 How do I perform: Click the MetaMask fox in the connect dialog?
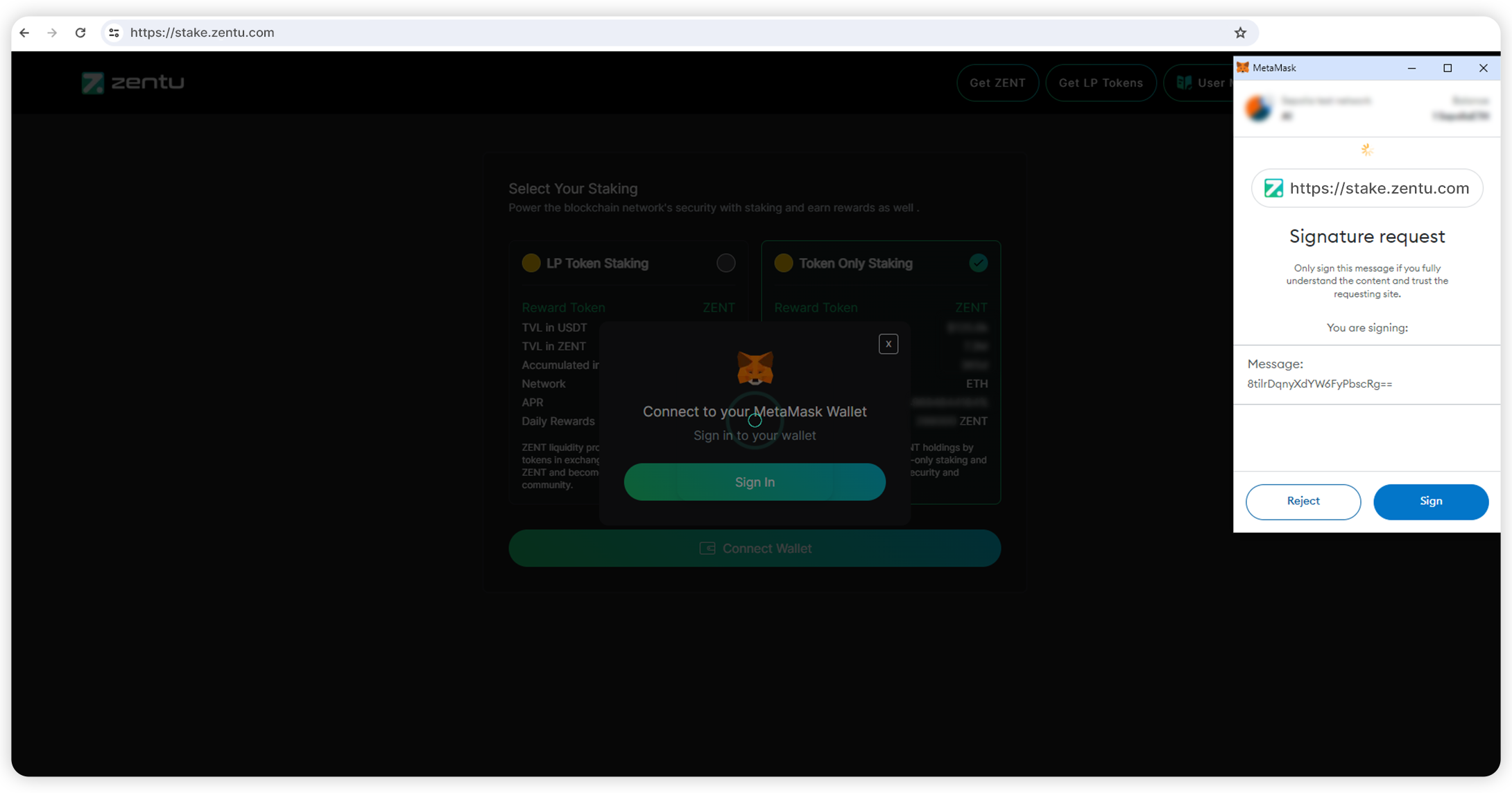pos(755,368)
